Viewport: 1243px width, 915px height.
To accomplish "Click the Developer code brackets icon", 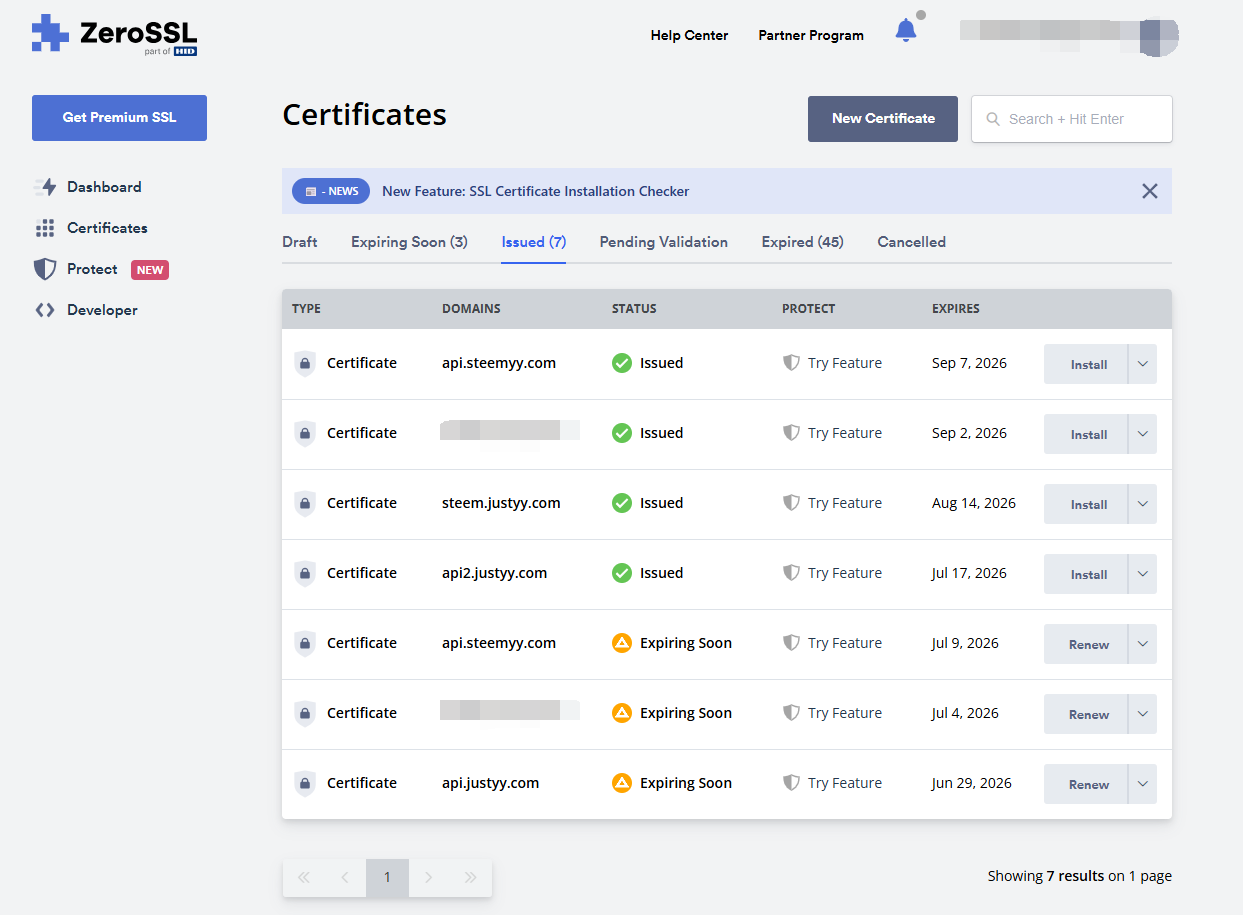I will [x=45, y=310].
